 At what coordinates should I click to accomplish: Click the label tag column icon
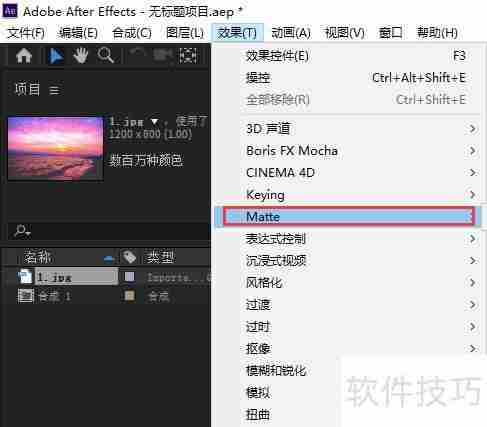click(x=129, y=257)
